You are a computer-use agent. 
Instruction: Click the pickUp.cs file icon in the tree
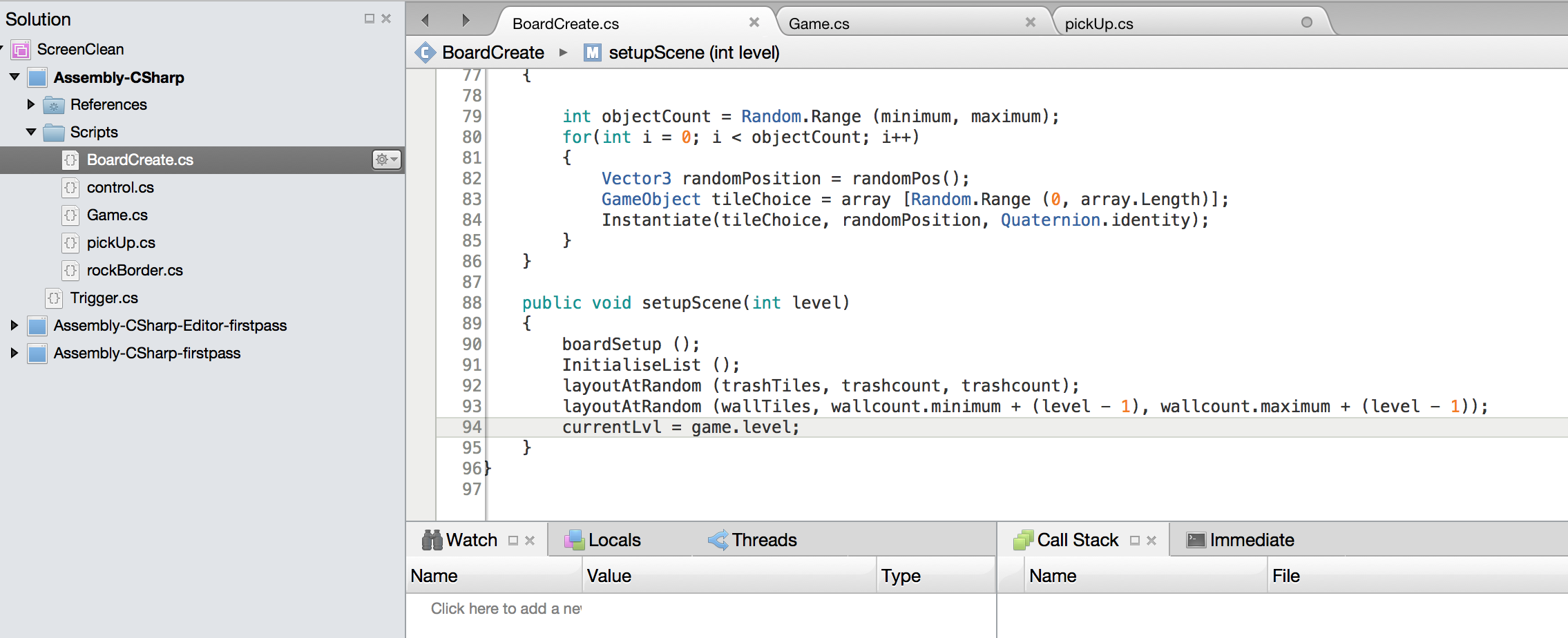tap(70, 243)
